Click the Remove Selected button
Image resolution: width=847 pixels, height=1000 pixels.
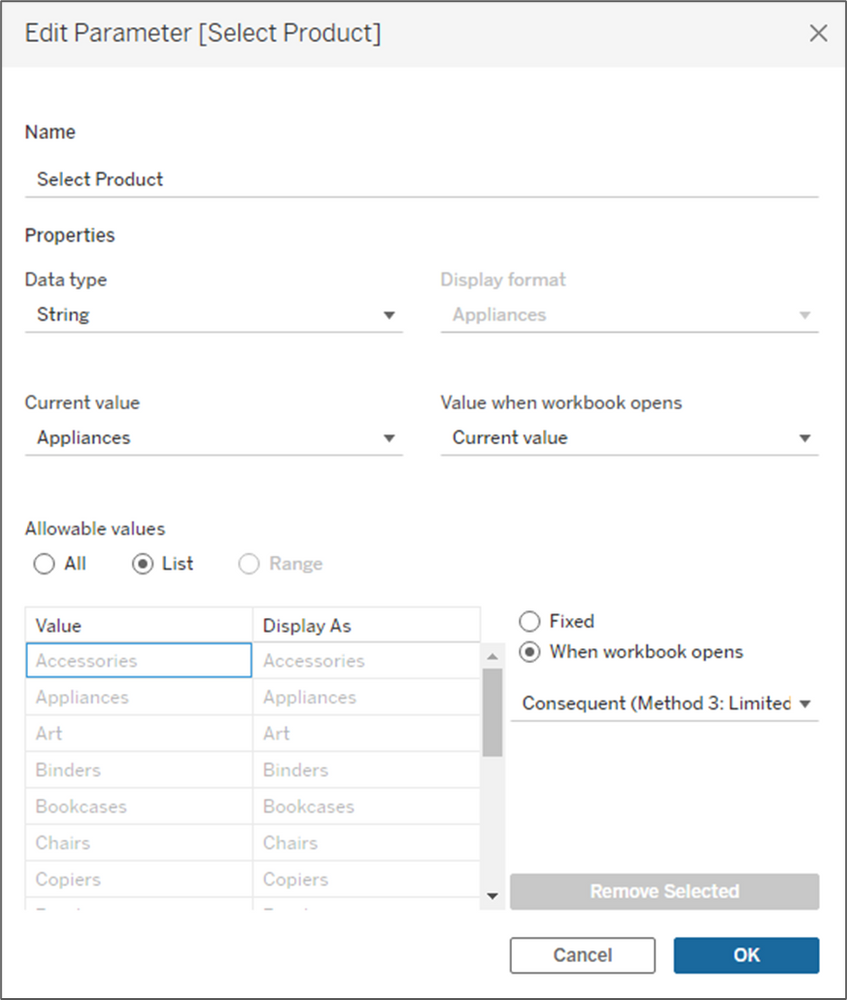point(665,891)
